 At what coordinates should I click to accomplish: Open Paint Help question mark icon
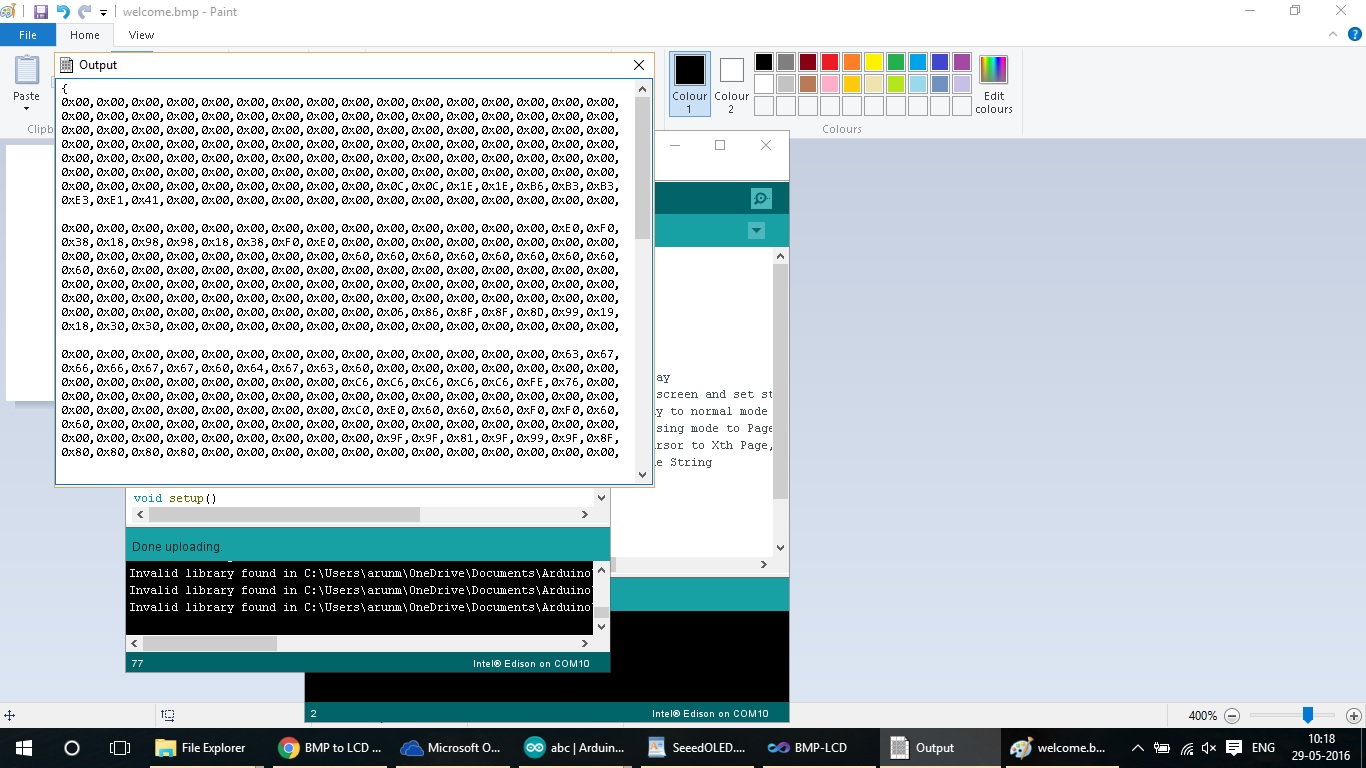pyautogui.click(x=1355, y=34)
